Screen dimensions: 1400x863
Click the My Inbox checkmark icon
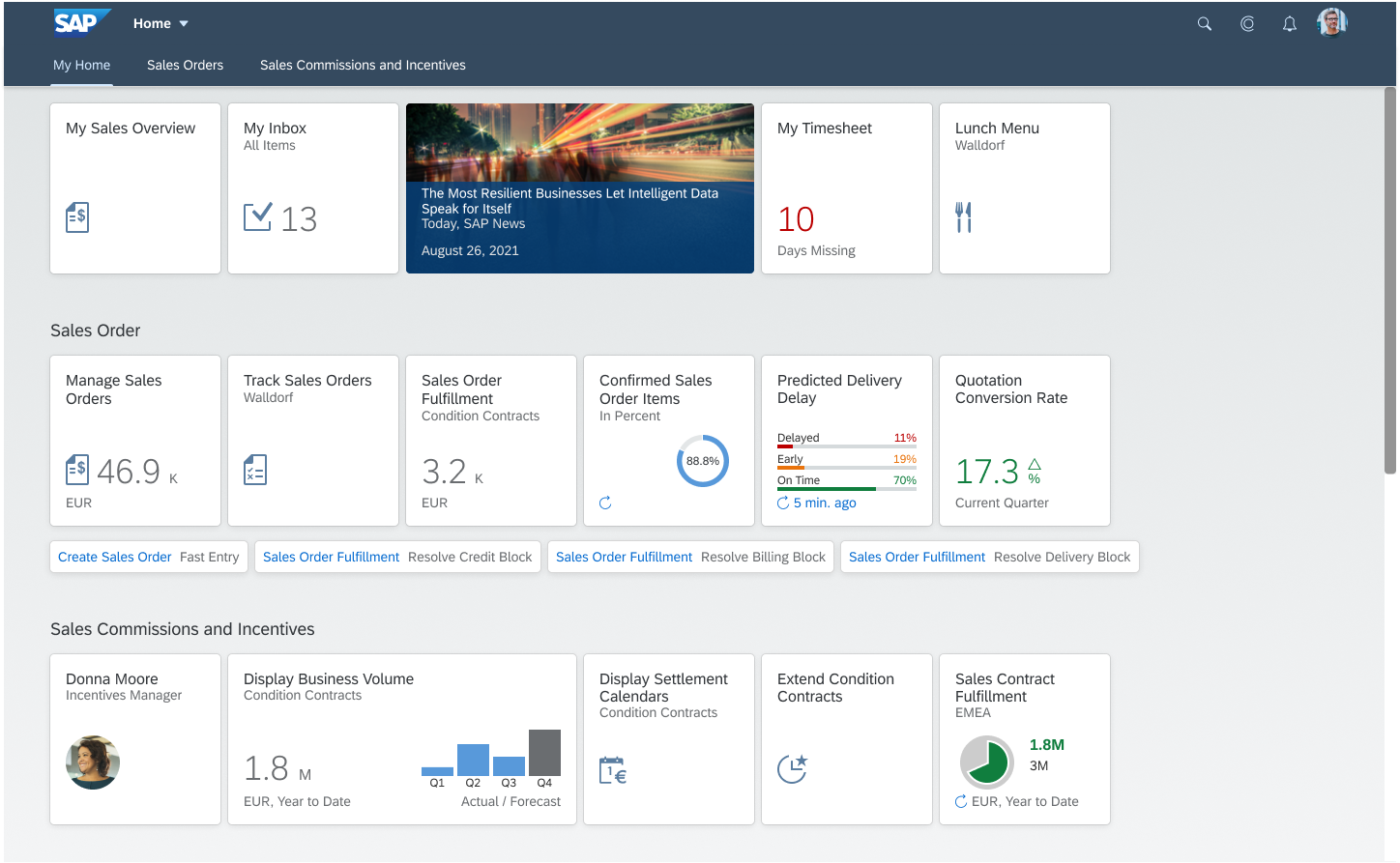258,217
